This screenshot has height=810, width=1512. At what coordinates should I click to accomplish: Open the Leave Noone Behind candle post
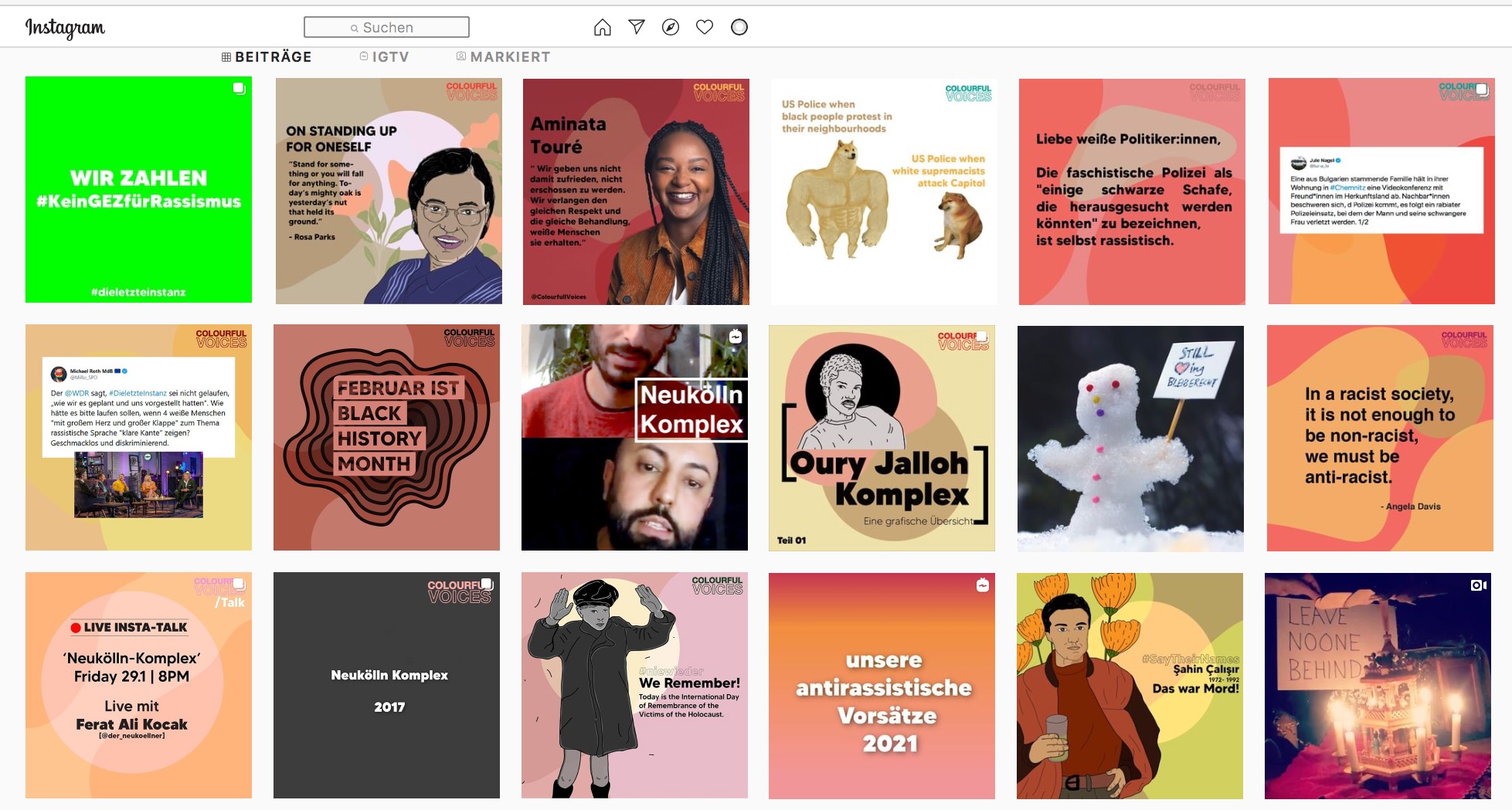tap(1378, 686)
